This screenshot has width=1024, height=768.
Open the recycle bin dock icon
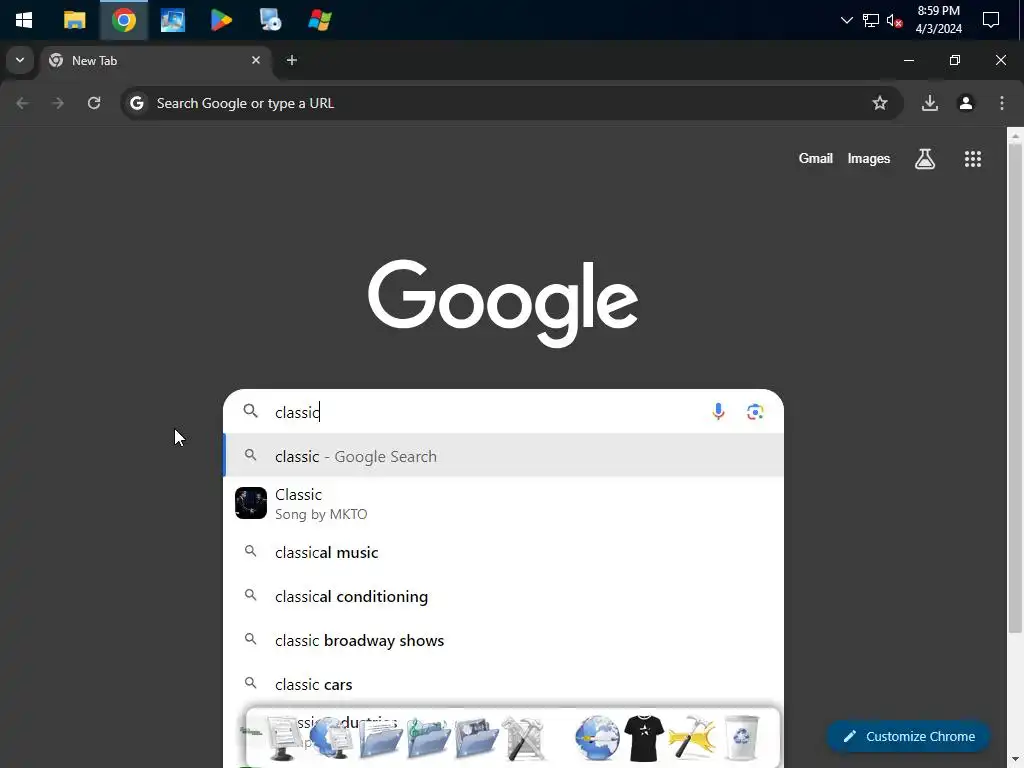(742, 738)
